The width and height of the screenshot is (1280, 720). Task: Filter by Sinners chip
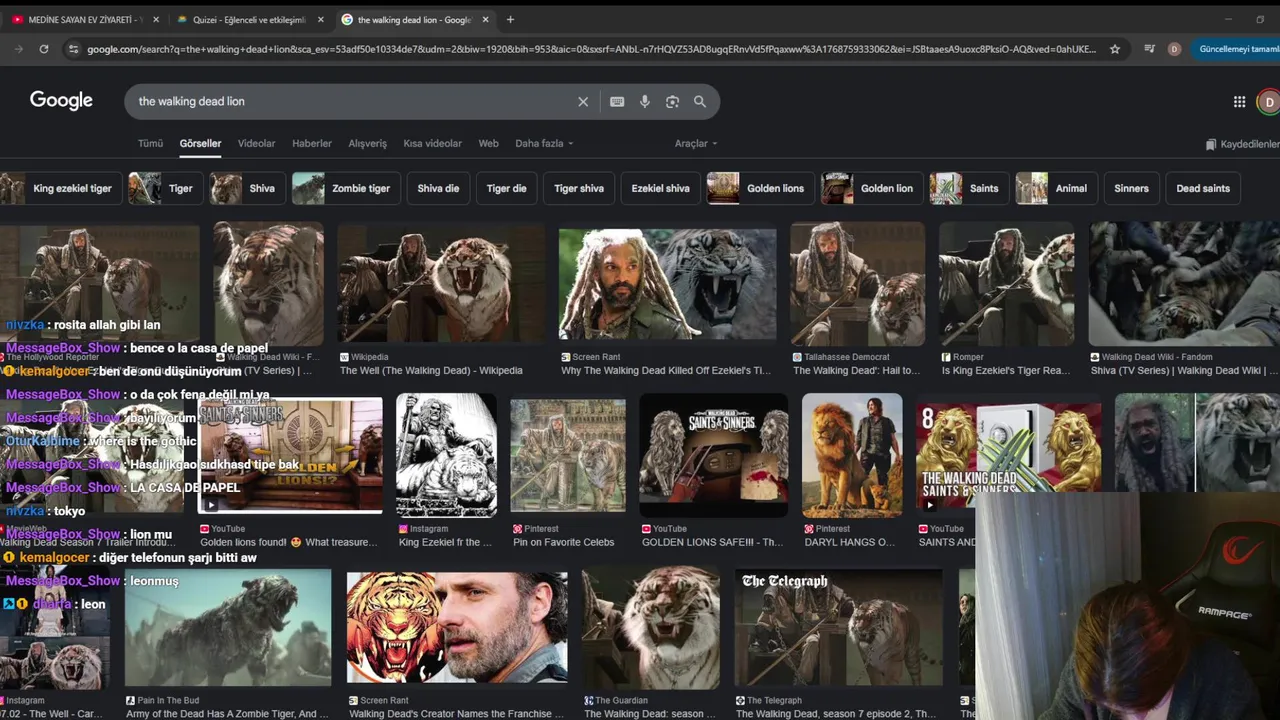pos(1131,188)
